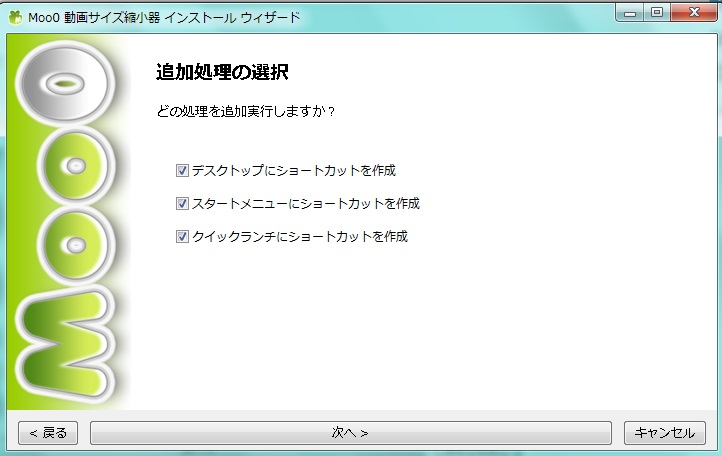The height and width of the screenshot is (456, 722).
Task: Cancel the installer with the キャンセル button
Action: pyautogui.click(x=664, y=433)
